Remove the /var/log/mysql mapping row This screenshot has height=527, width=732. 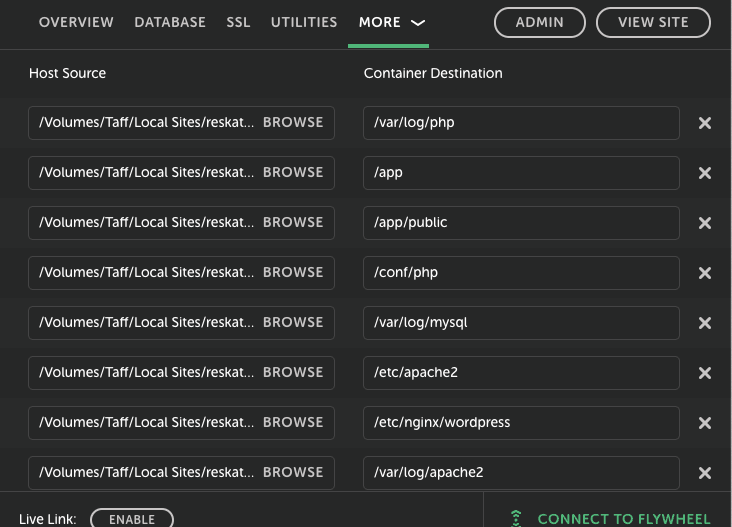(705, 323)
